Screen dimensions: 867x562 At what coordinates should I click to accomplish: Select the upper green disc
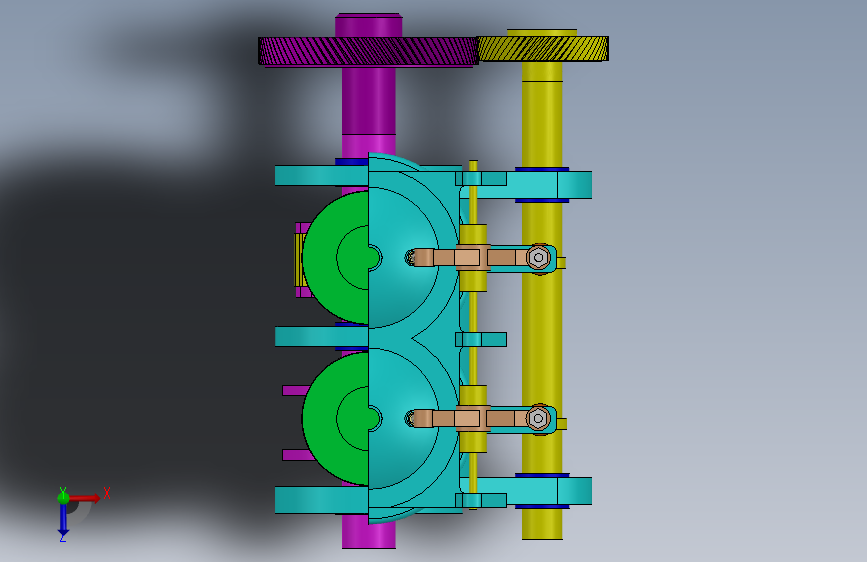pos(336,257)
